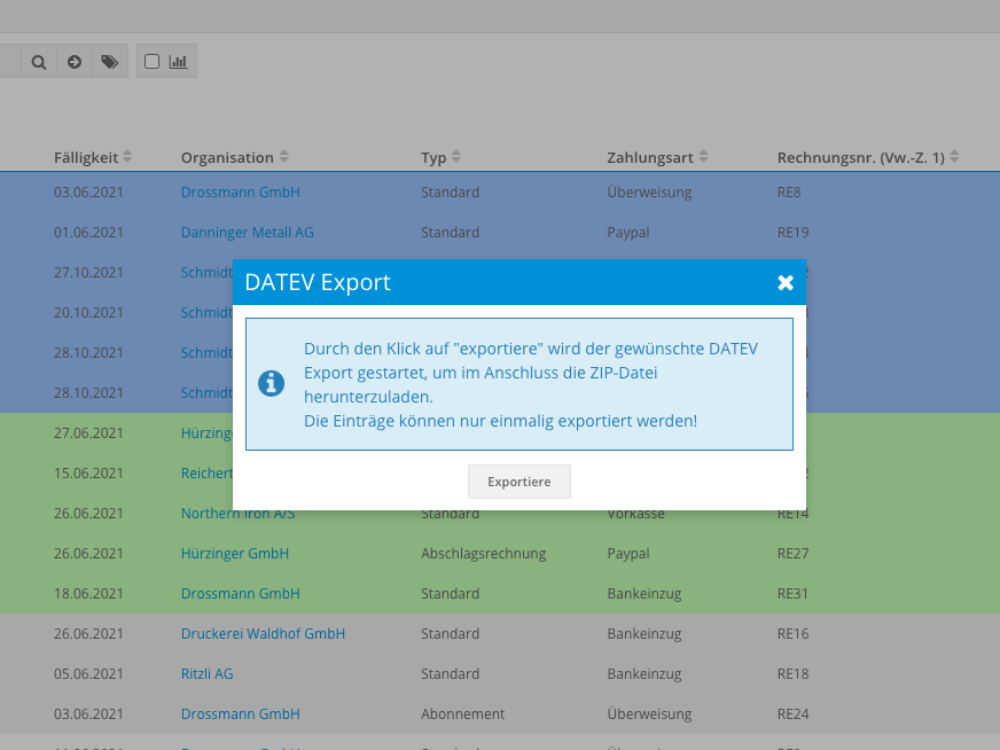Close the DATEV Export dialog
1000x750 pixels.
[785, 283]
